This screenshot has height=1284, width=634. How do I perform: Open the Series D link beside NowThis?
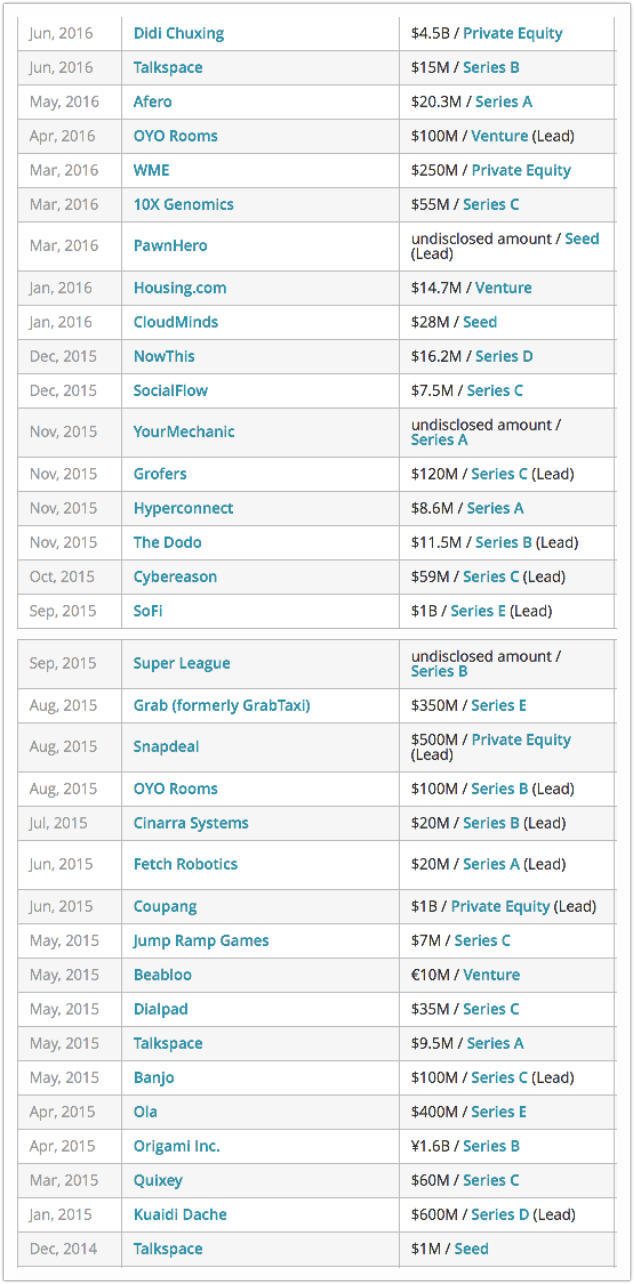pyautogui.click(x=504, y=356)
